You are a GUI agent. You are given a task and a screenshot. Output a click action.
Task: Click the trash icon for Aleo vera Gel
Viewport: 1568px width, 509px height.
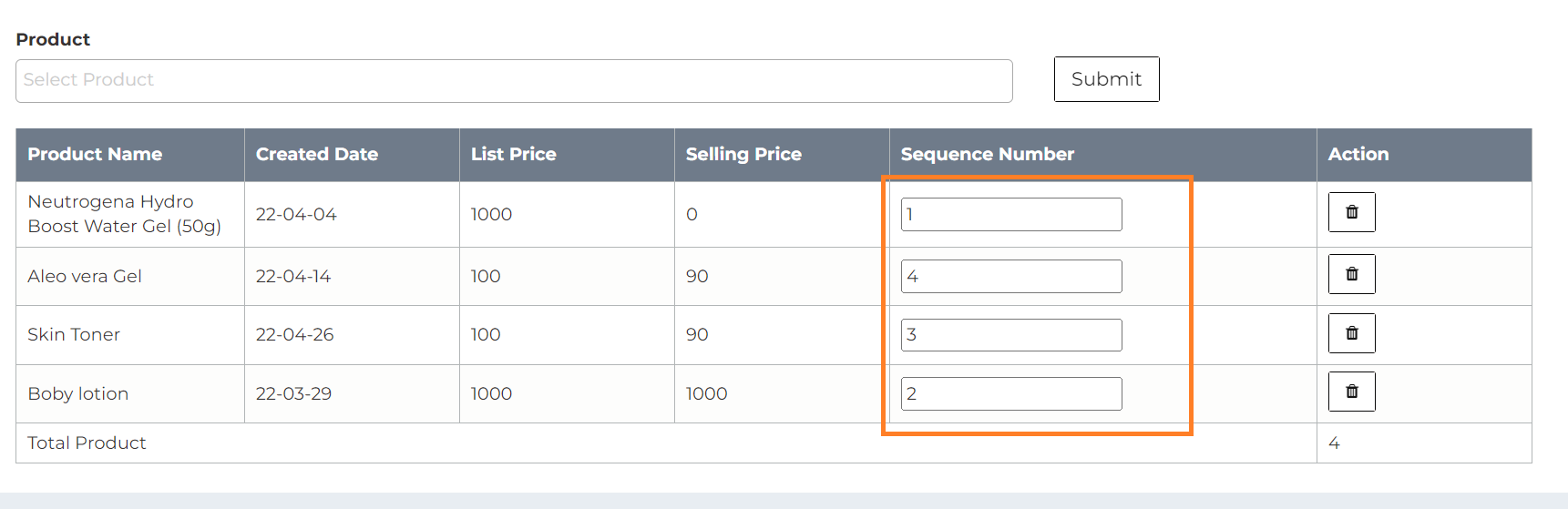(x=1351, y=274)
